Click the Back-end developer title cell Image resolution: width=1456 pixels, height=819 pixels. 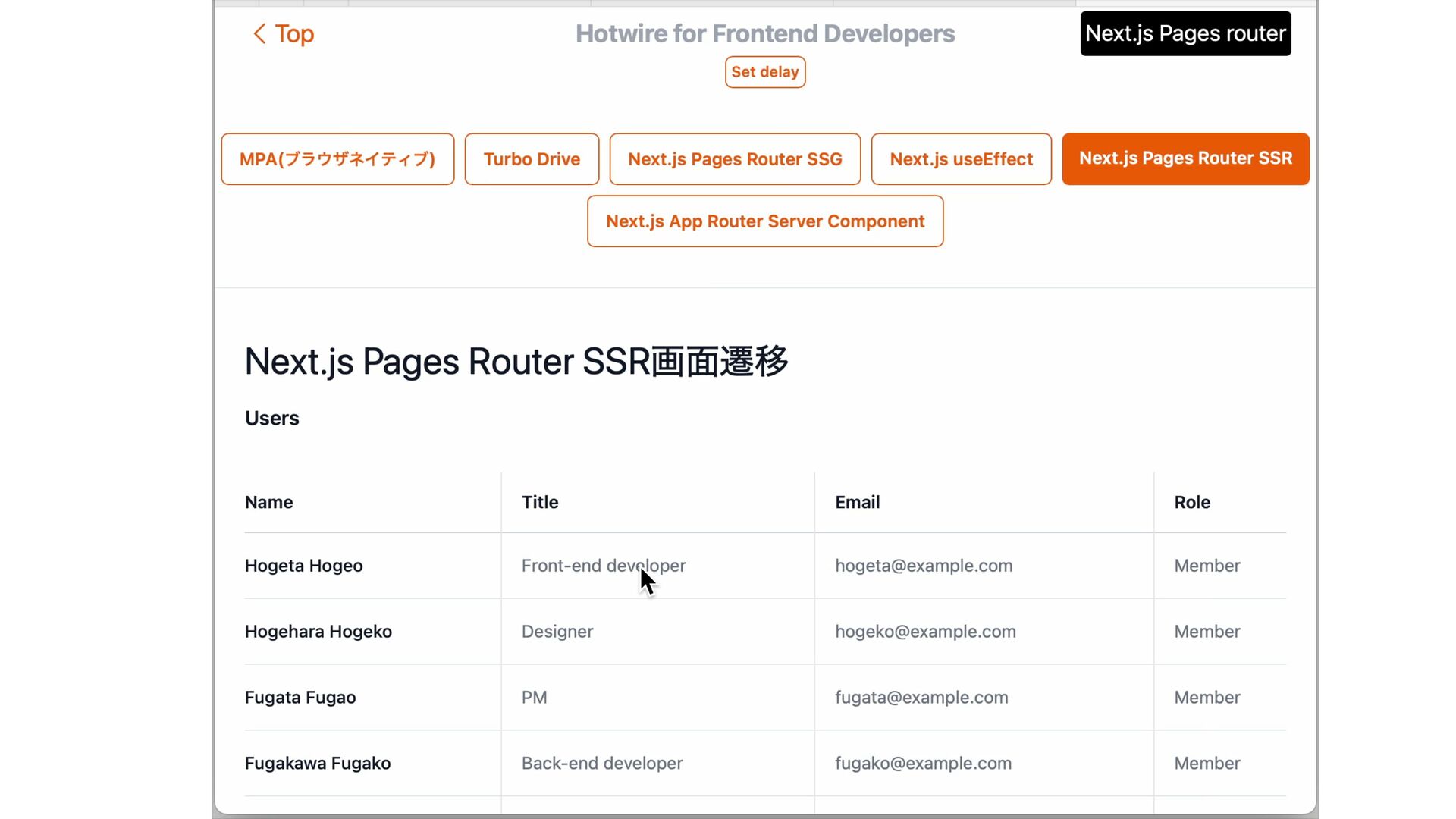tap(602, 764)
